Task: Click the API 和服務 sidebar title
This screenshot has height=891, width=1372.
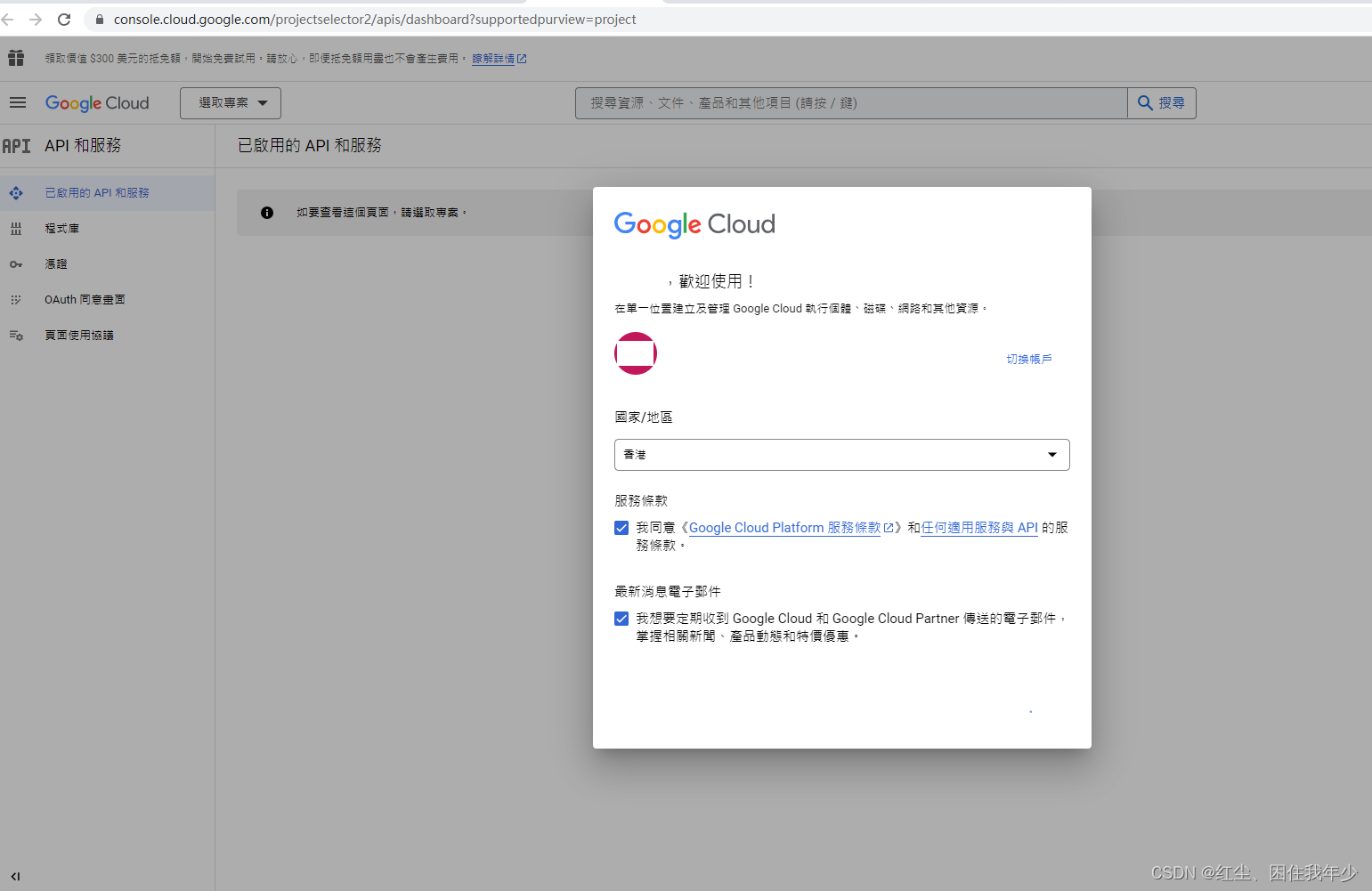Action: point(83,146)
